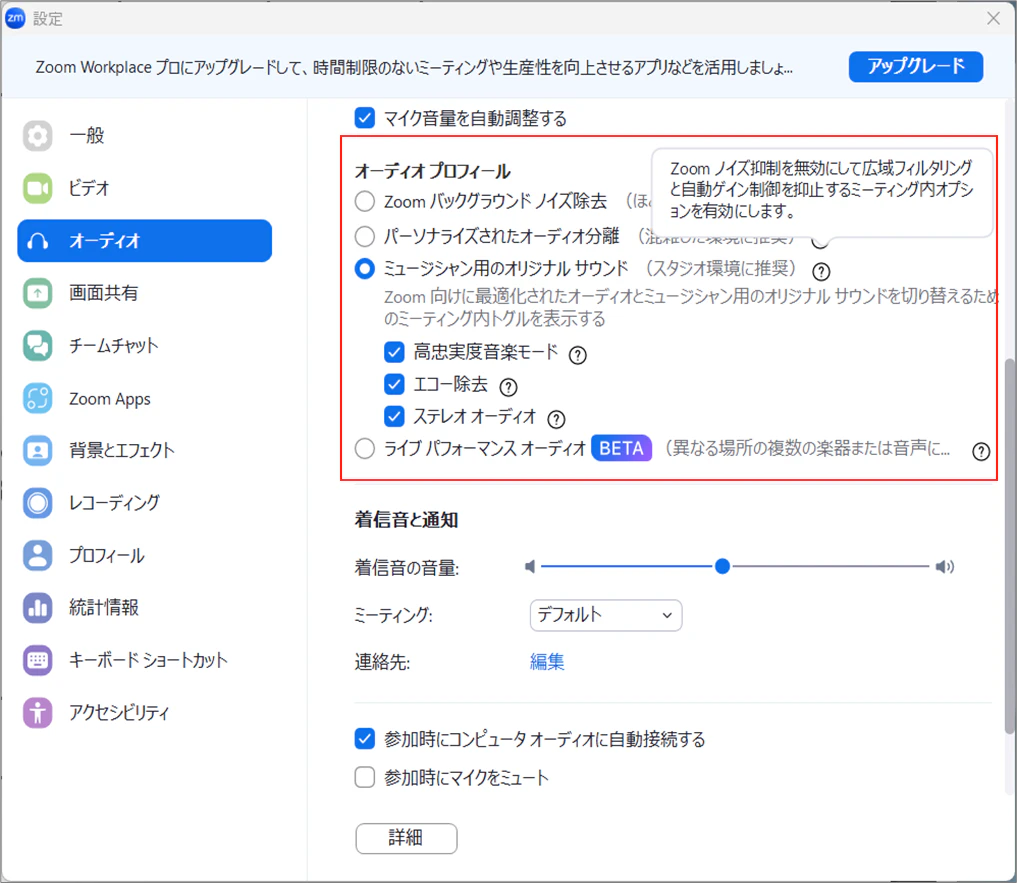Click the low volume speaker icon

[530, 567]
